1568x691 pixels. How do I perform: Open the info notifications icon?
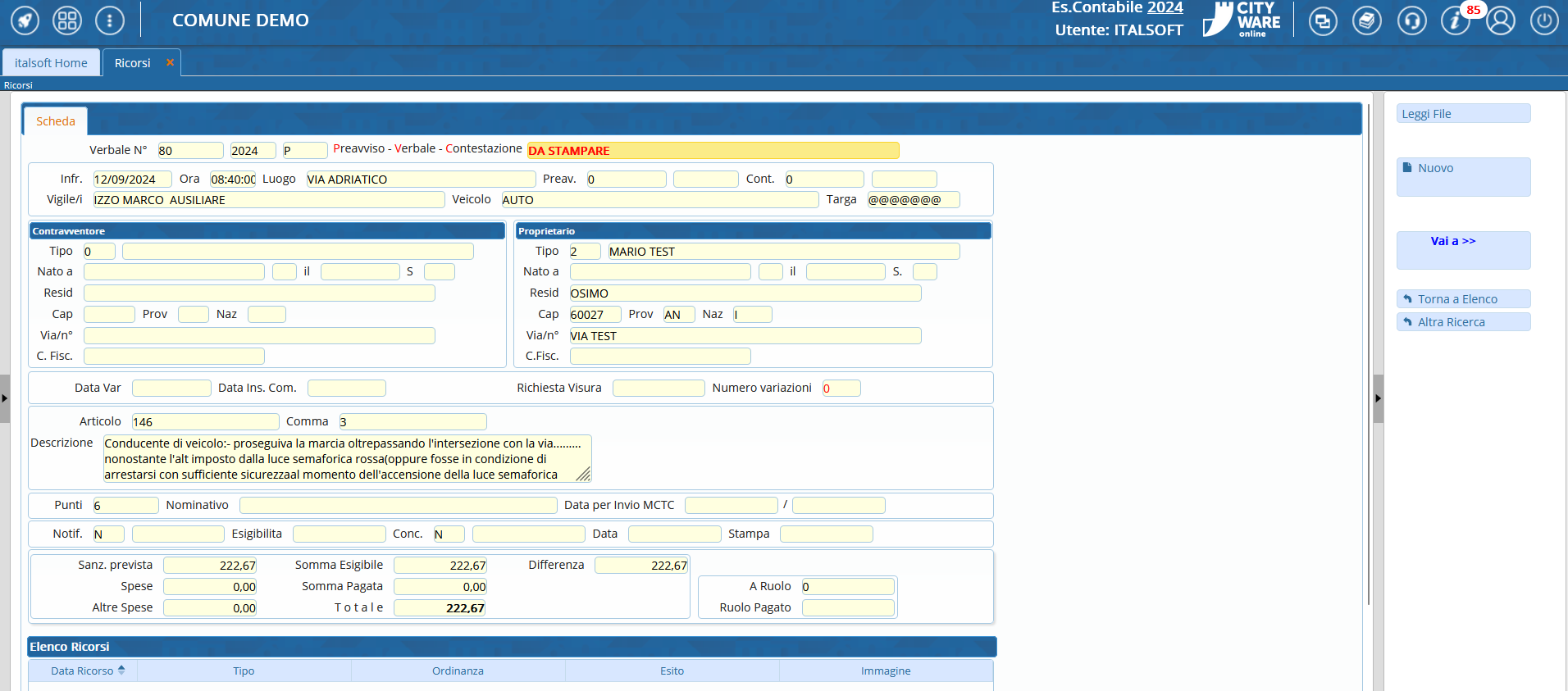[1456, 20]
